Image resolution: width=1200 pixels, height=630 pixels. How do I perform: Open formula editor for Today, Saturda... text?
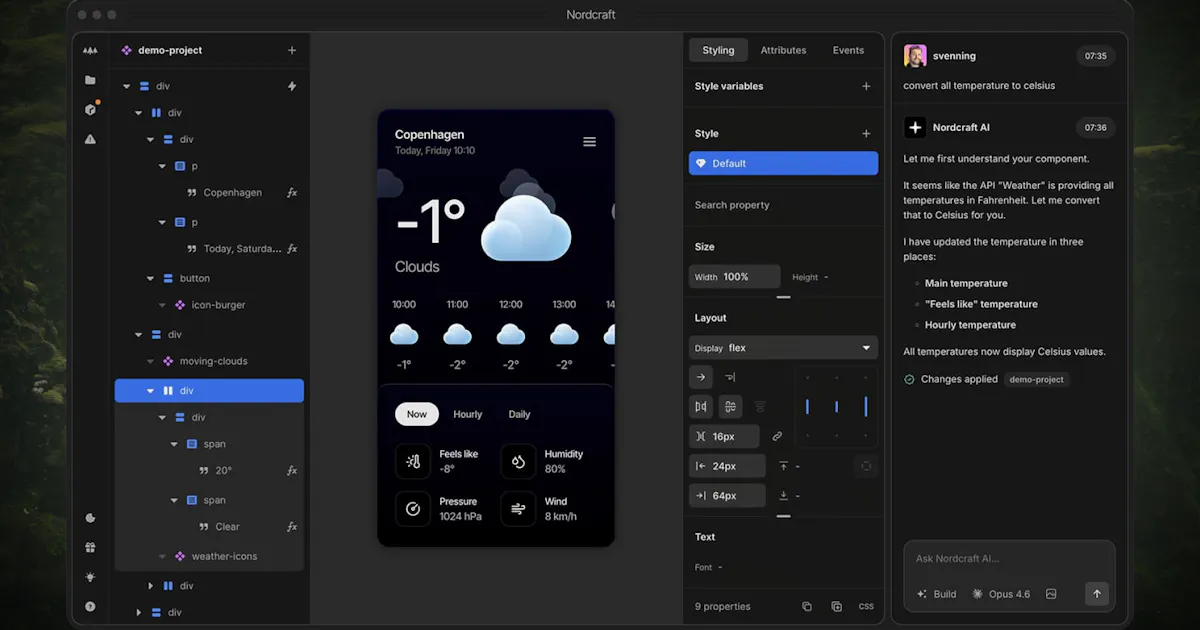pos(292,248)
